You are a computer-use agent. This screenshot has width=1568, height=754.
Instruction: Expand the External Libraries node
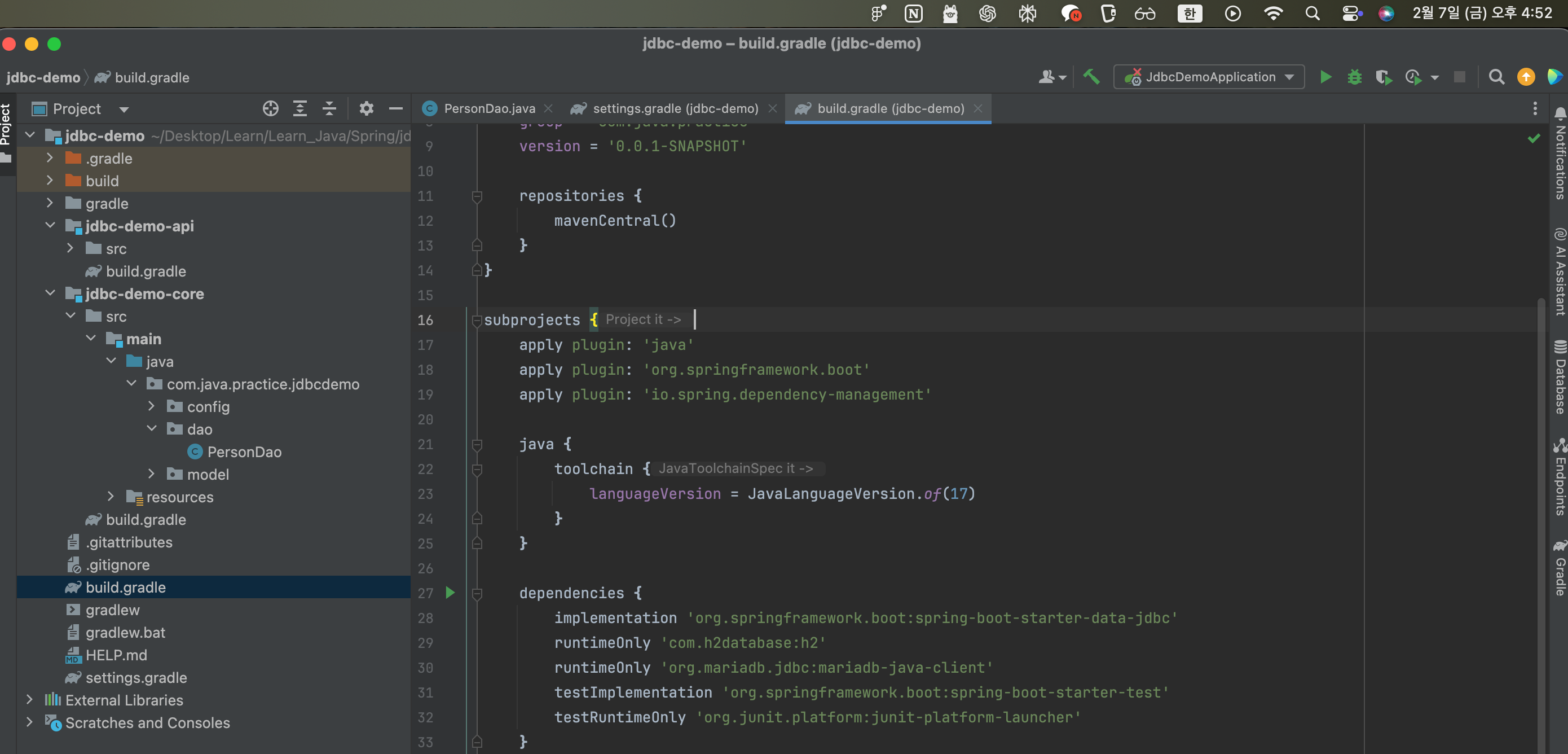tap(29, 700)
